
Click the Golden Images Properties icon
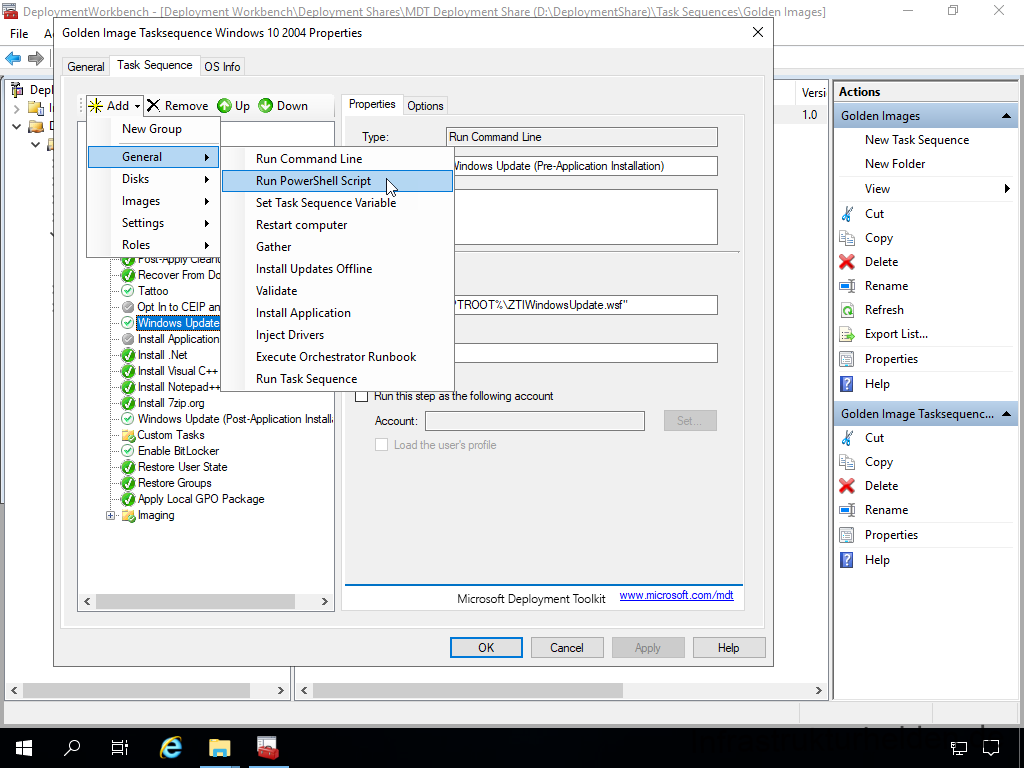click(847, 359)
